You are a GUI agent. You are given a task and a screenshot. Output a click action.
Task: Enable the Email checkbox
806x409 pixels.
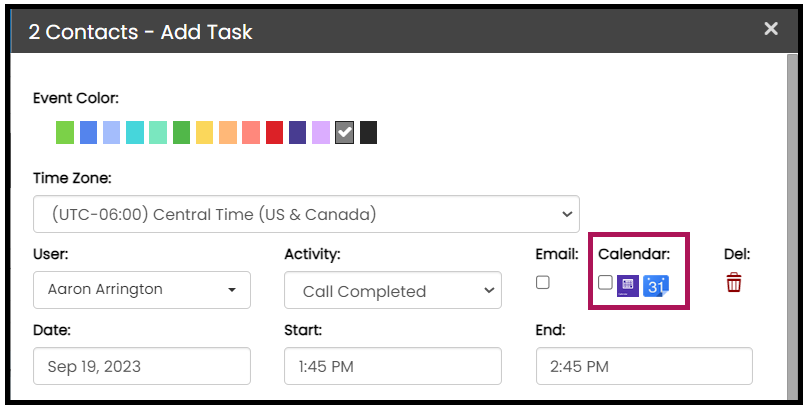(x=543, y=283)
